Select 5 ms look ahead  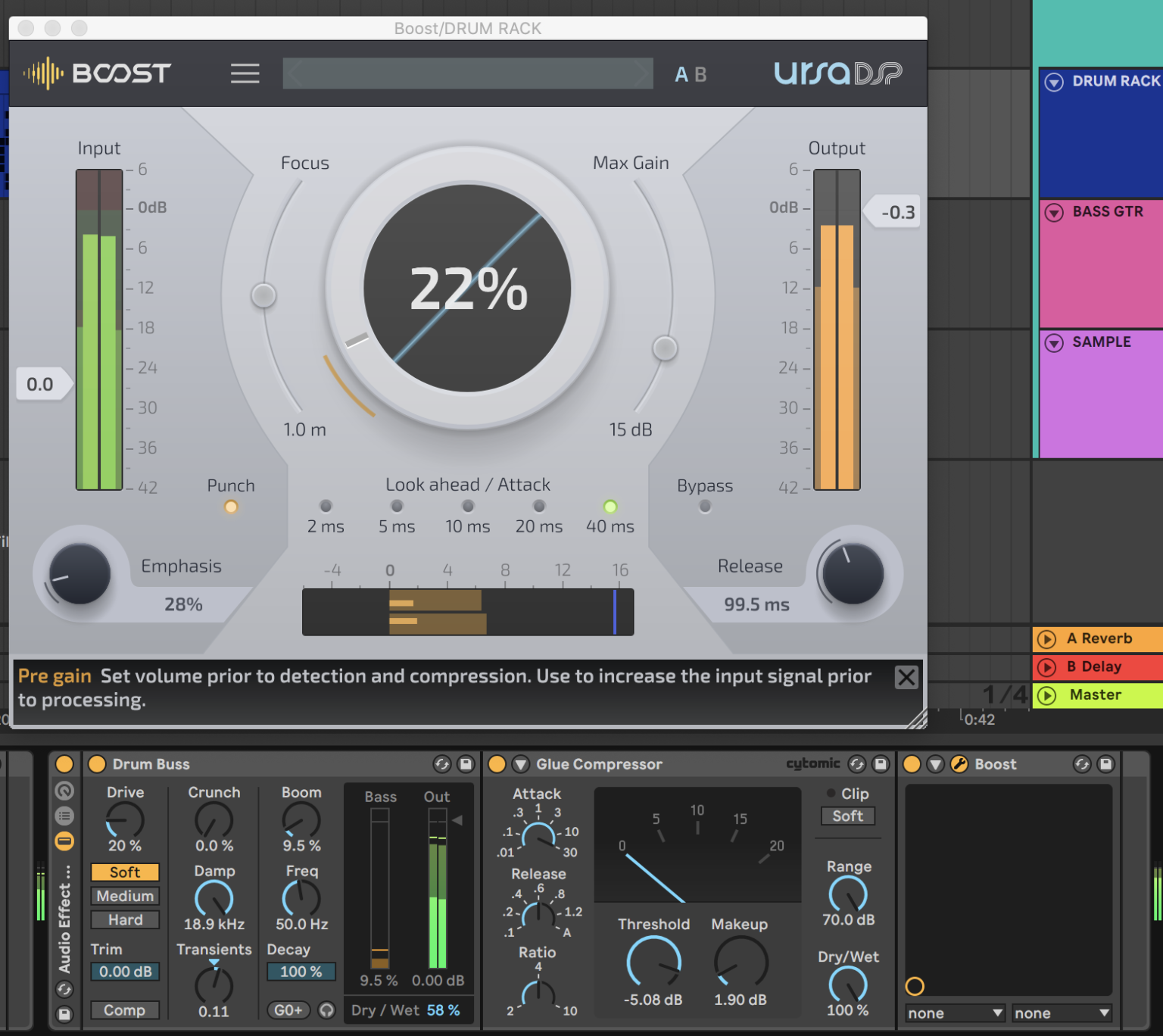(x=397, y=506)
